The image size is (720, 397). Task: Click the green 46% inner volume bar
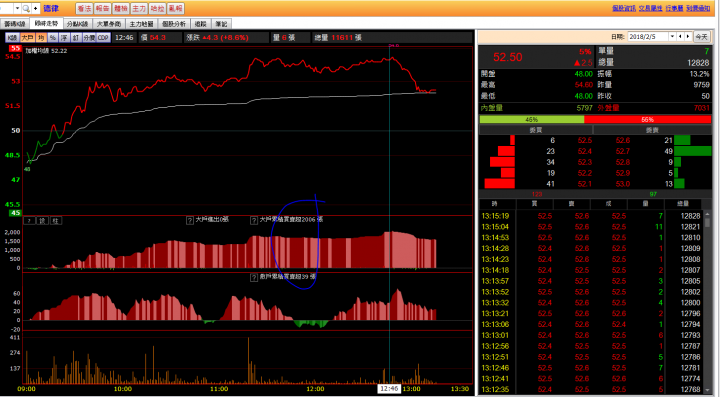point(532,119)
